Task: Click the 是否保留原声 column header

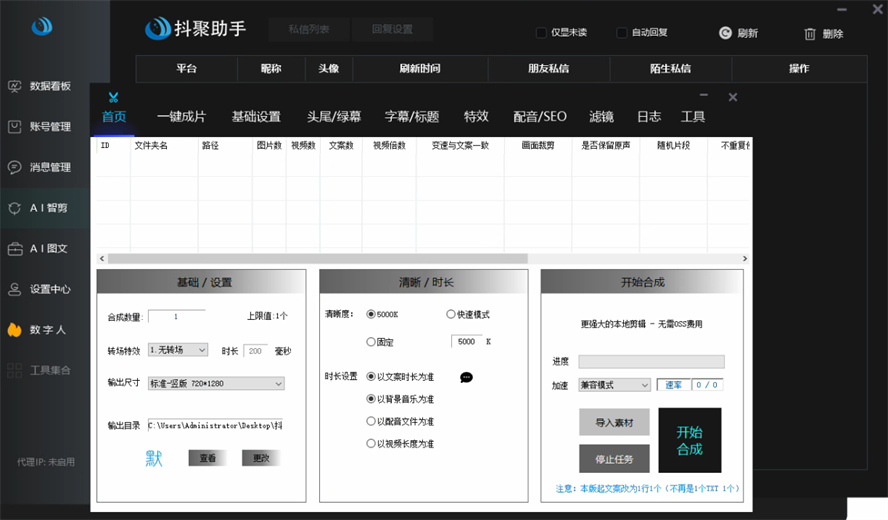Action: coord(605,146)
